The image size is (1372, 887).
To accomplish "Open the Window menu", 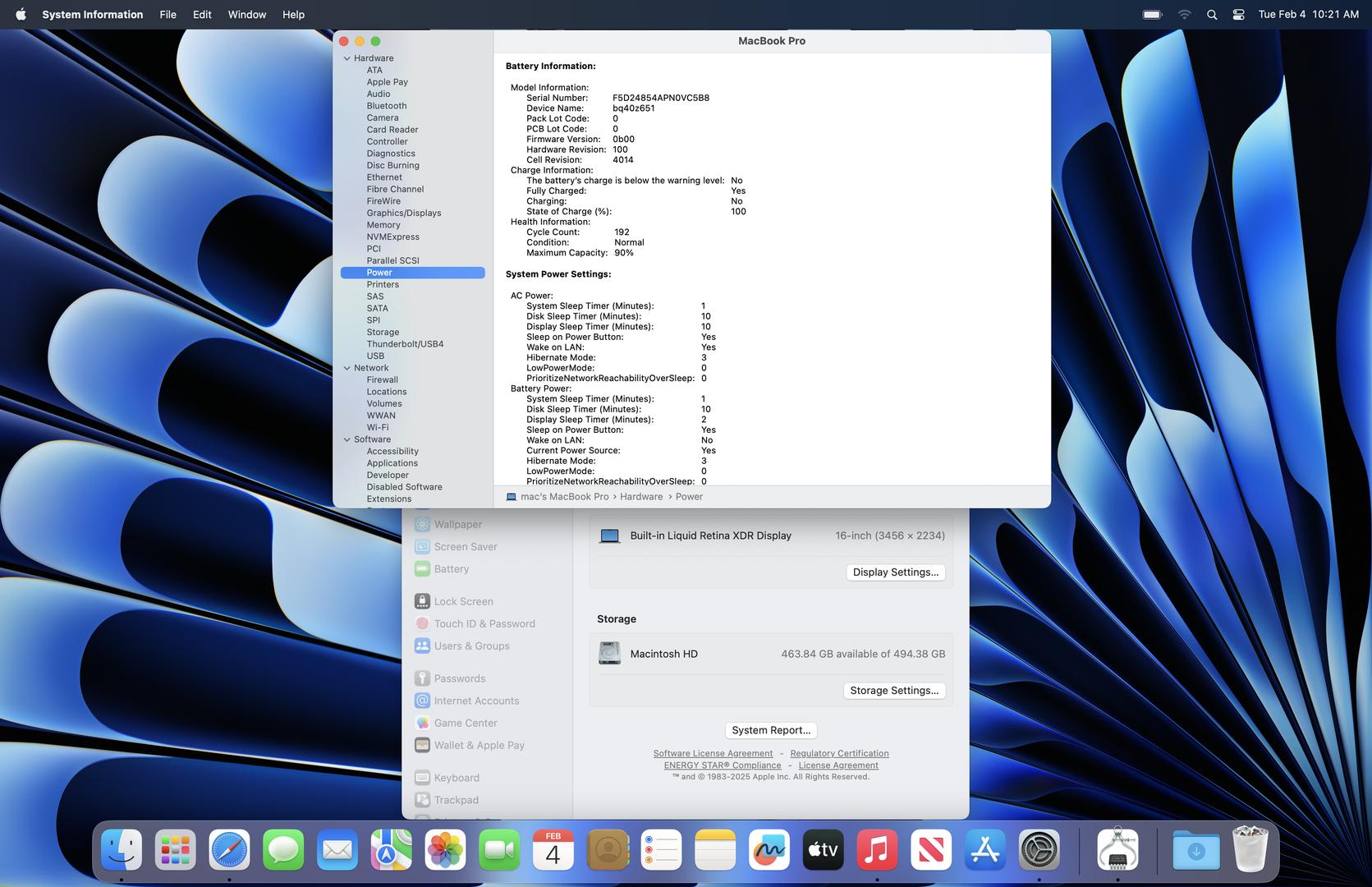I will pyautogui.click(x=246, y=15).
